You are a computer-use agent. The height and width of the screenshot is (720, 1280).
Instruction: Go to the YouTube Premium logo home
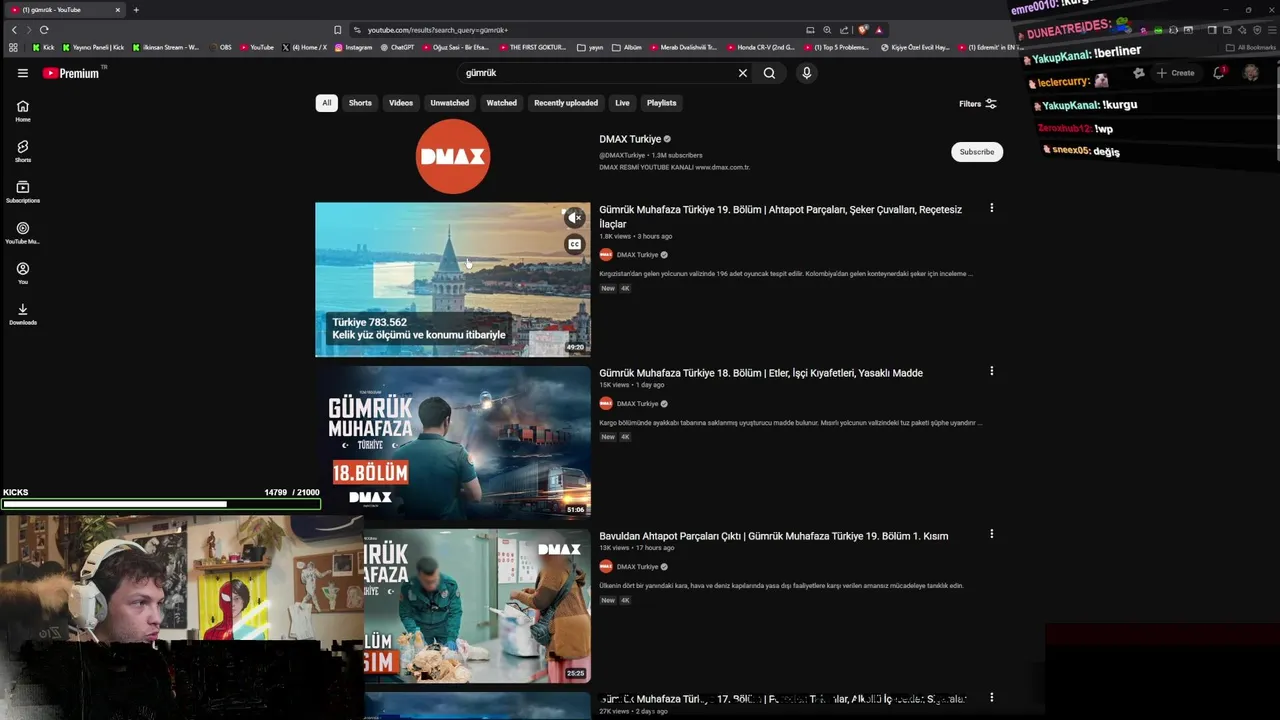tap(72, 73)
